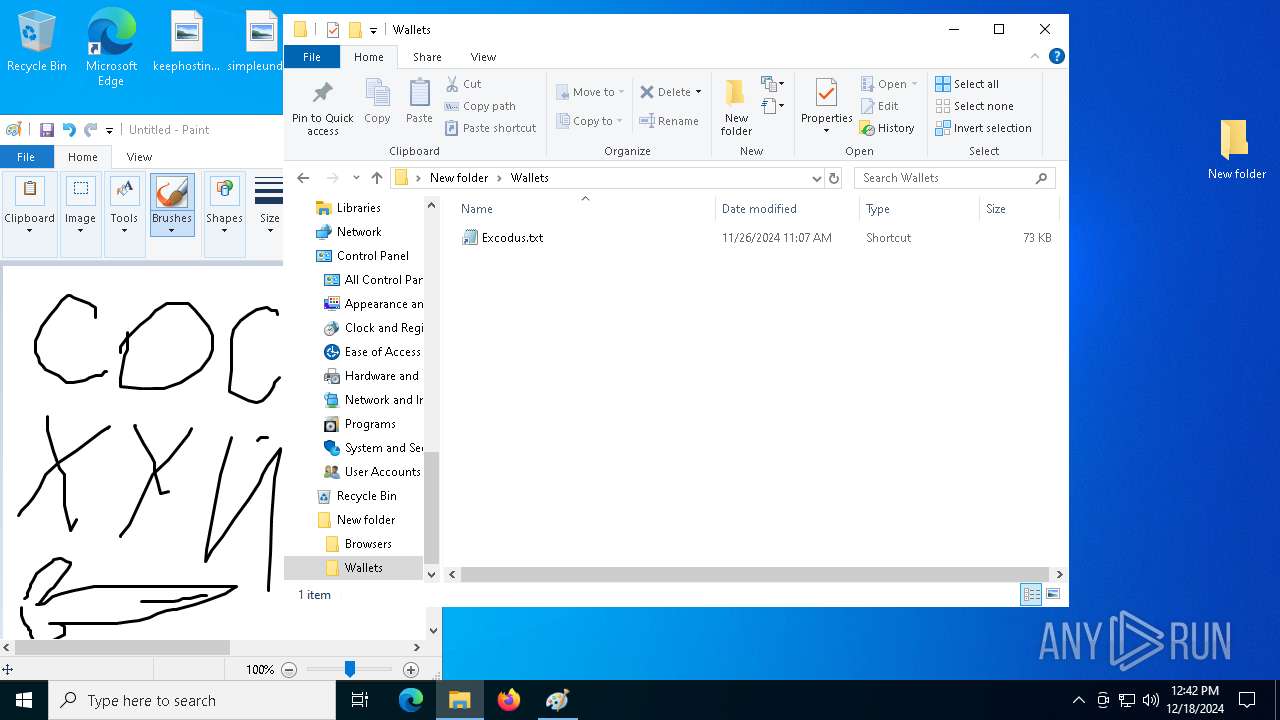Click Paste shortcut in ribbon
The width and height of the screenshot is (1280, 720).
(490, 128)
